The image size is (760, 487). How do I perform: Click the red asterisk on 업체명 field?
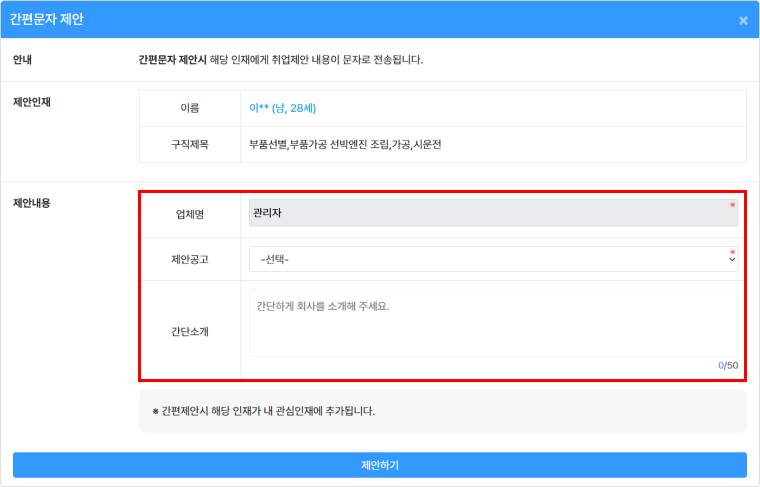click(732, 205)
